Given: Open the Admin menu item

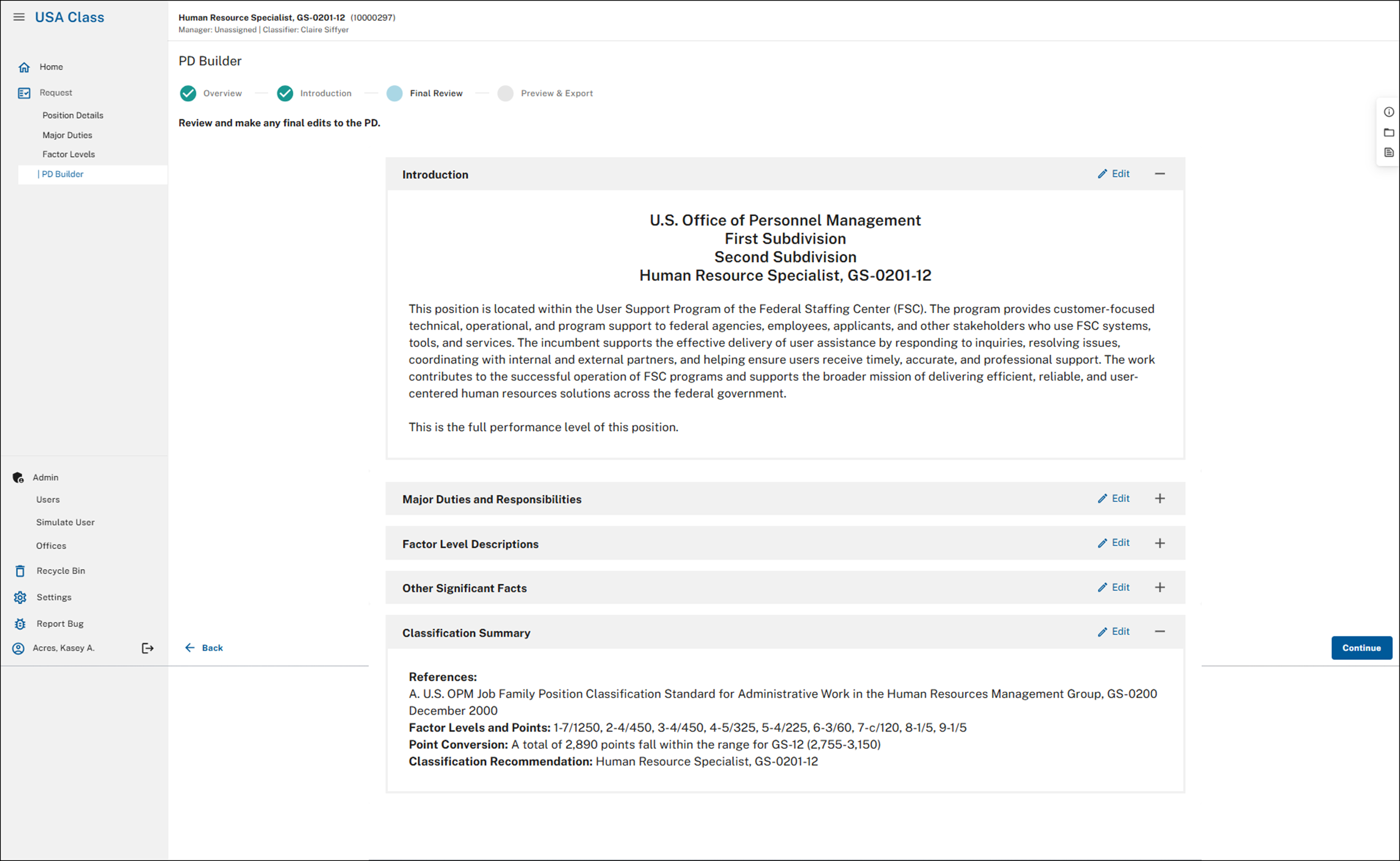Looking at the screenshot, I should [x=45, y=477].
